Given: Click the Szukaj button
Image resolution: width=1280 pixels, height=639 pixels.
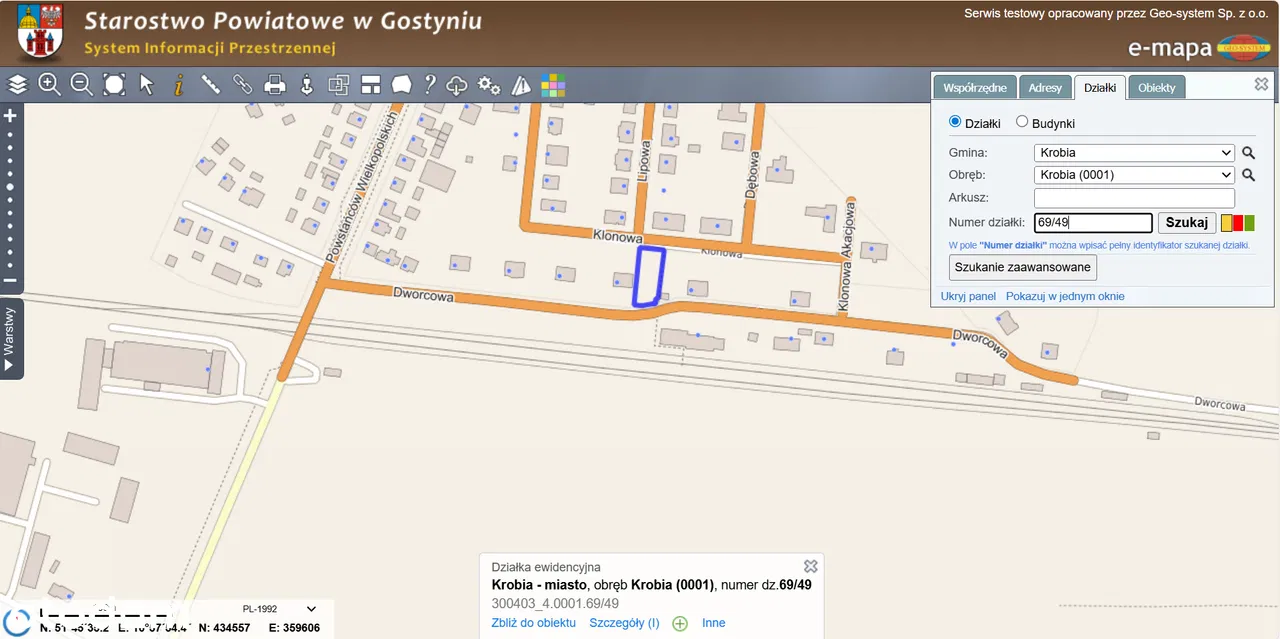Looking at the screenshot, I should click(x=1186, y=223).
